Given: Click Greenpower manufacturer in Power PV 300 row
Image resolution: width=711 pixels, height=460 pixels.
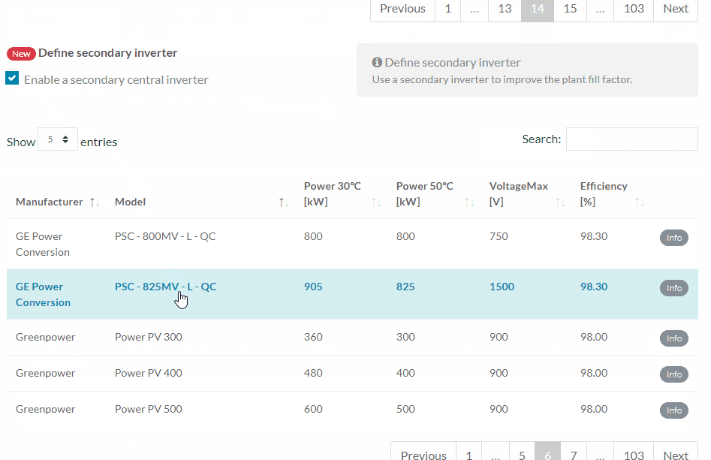Looking at the screenshot, I should coord(45,337).
